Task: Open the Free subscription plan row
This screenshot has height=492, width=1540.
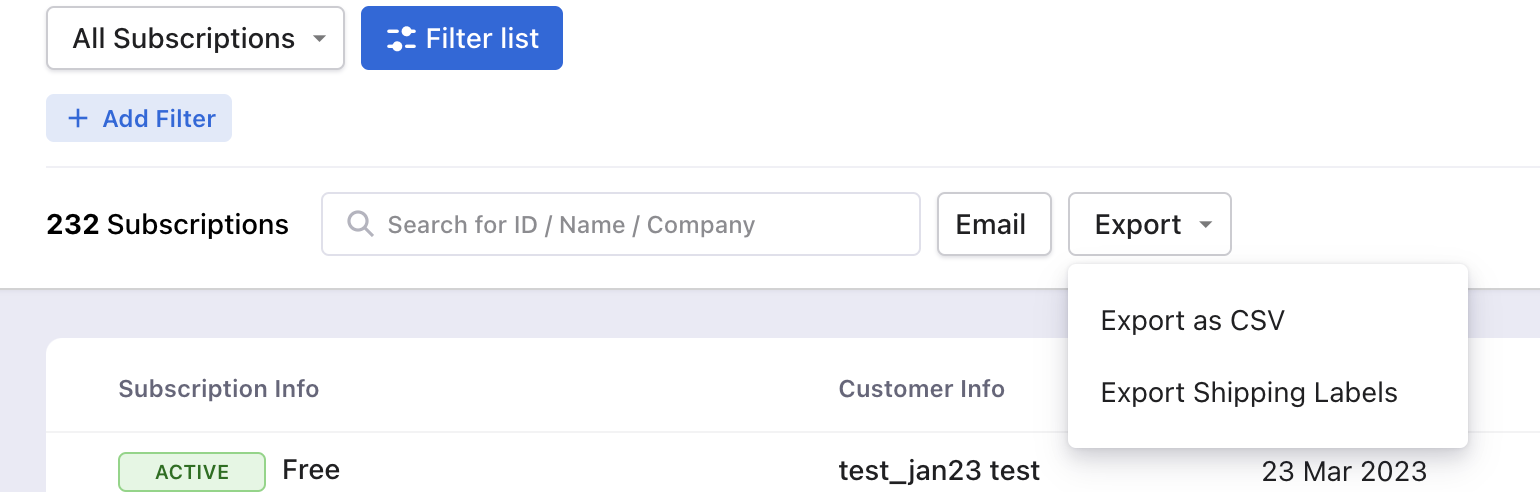Action: tap(311, 470)
